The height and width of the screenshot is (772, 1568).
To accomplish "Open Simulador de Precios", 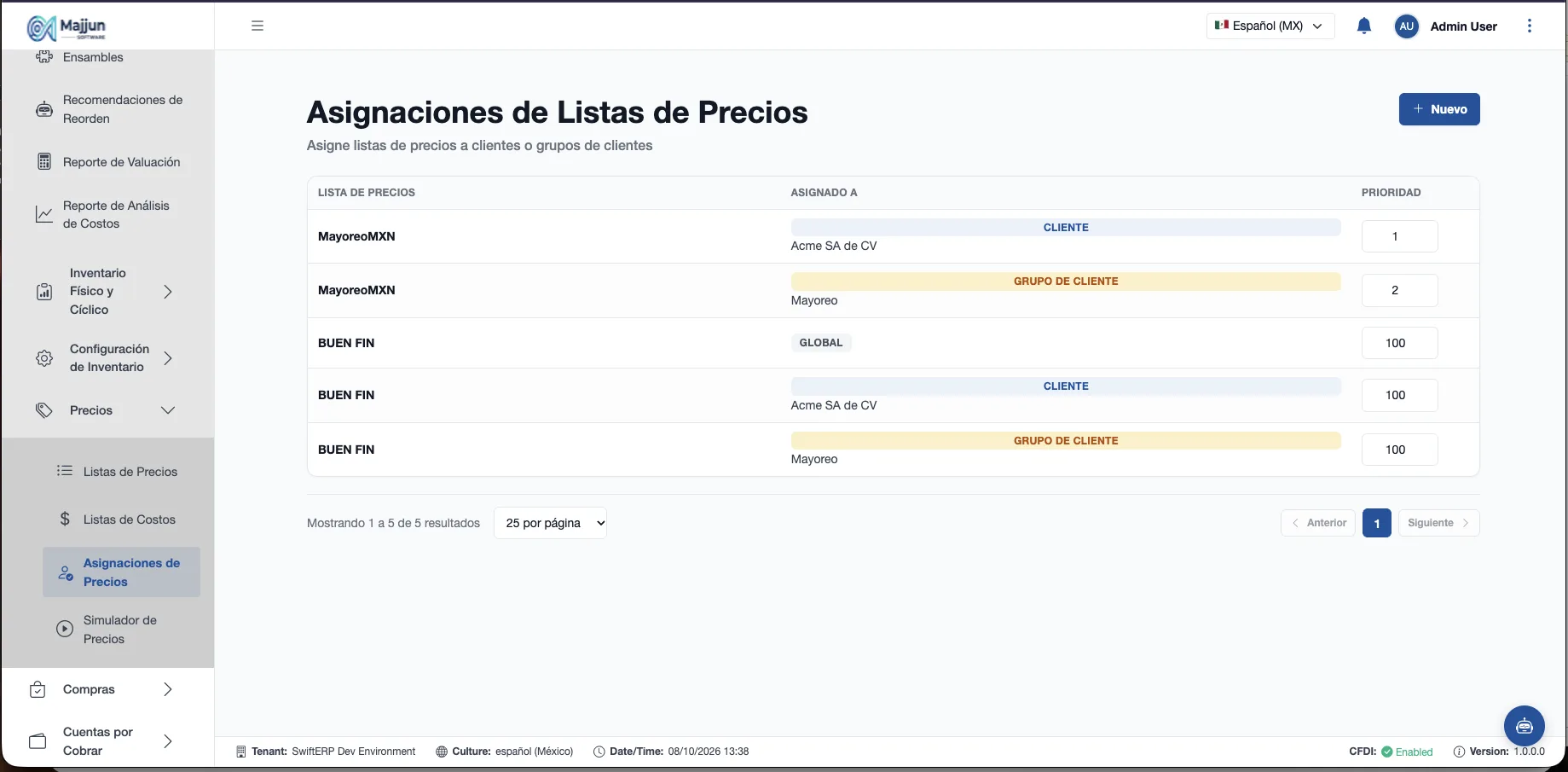I will point(120,630).
